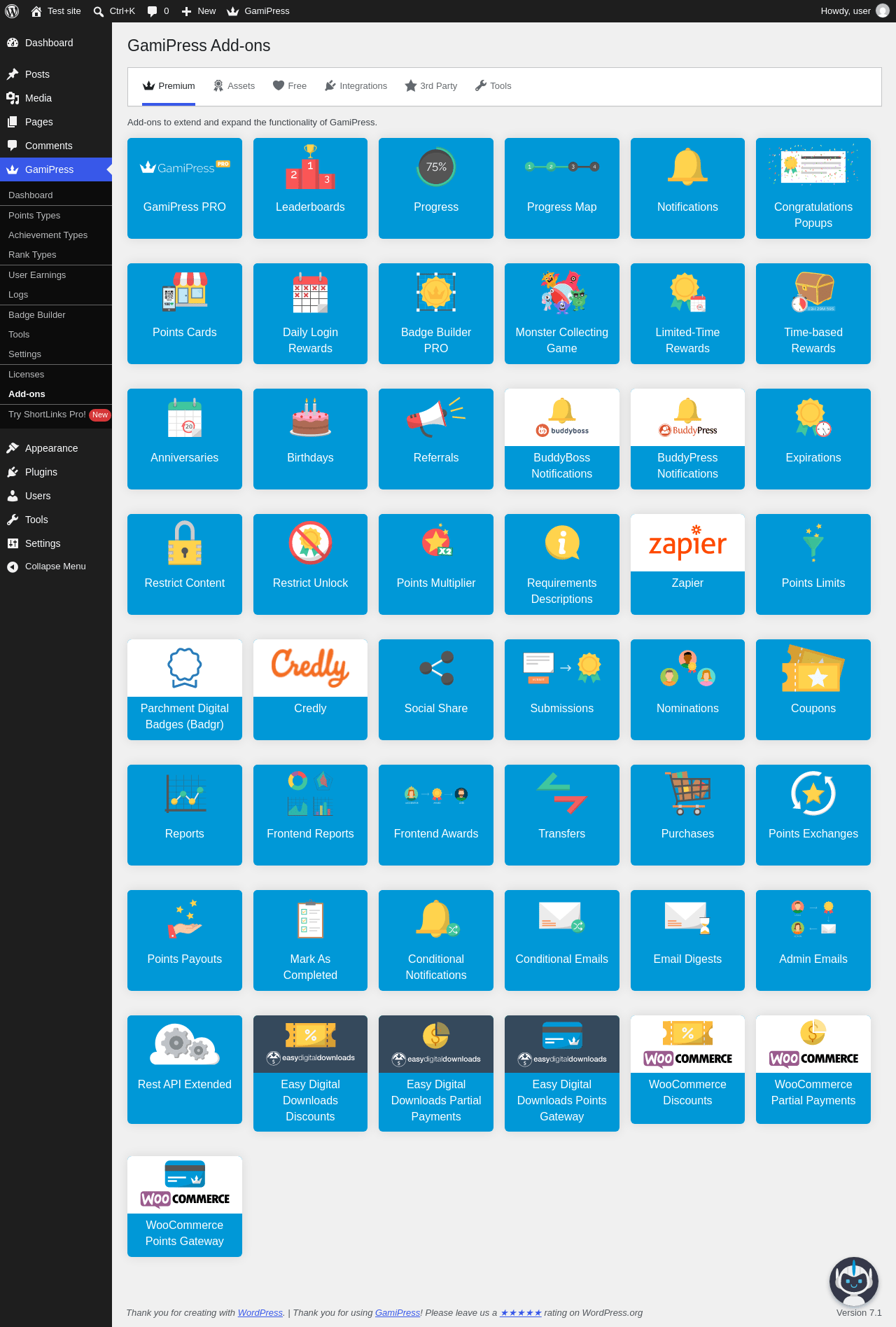Click the Social Share icon
Image resolution: width=896 pixels, height=1327 pixels.
[x=436, y=668]
